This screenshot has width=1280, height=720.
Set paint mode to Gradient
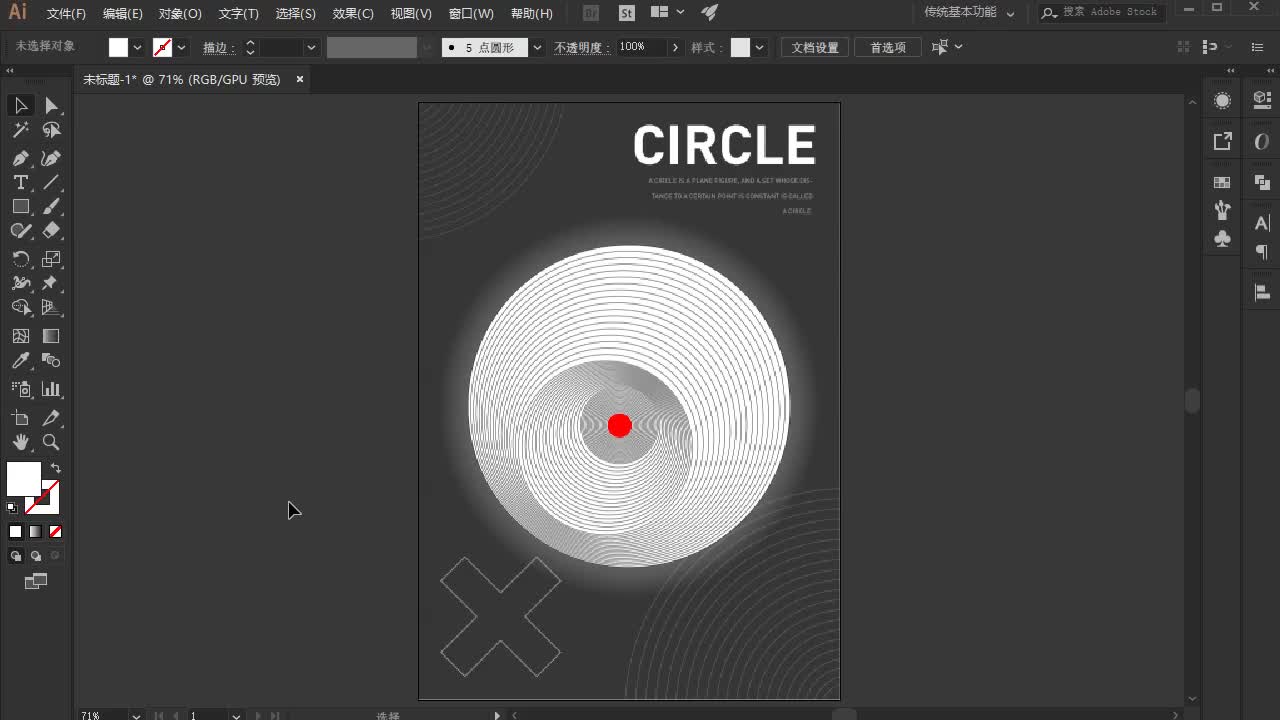click(x=35, y=532)
